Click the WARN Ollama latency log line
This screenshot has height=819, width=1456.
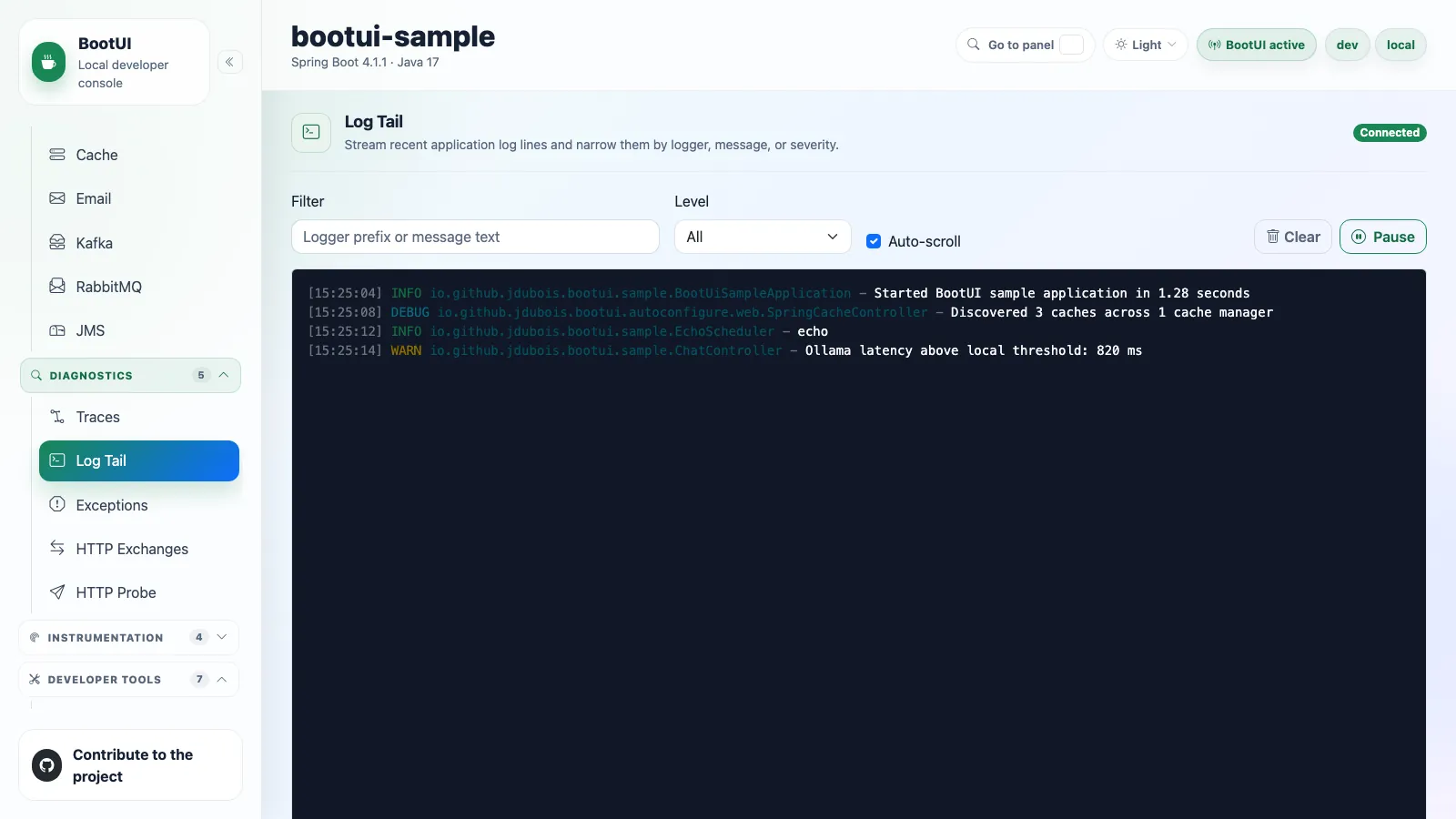[x=724, y=350]
